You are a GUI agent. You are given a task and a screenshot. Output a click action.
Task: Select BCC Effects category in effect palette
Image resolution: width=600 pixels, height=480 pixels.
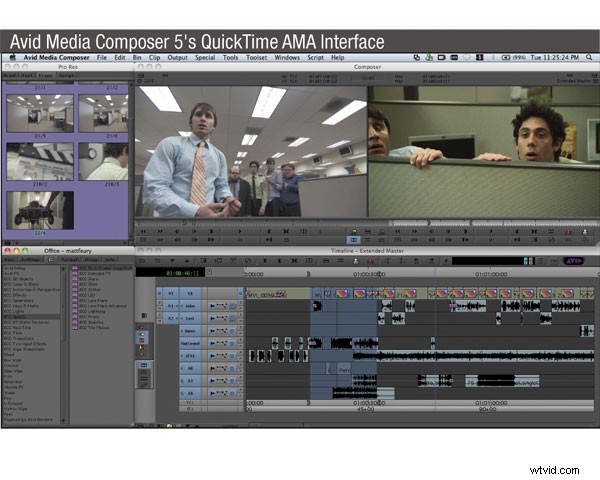[15, 295]
